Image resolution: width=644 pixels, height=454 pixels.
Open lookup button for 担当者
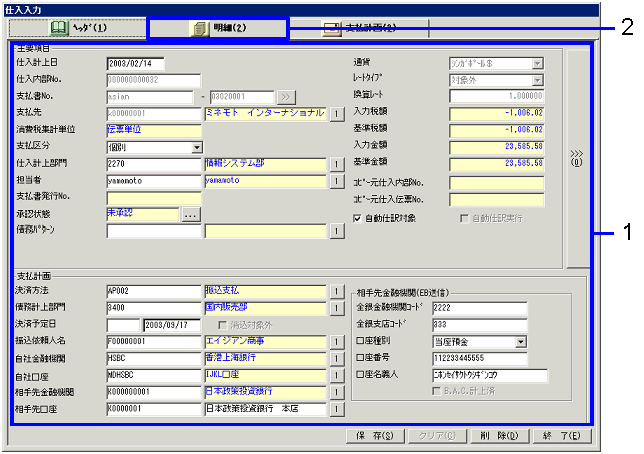pos(337,181)
